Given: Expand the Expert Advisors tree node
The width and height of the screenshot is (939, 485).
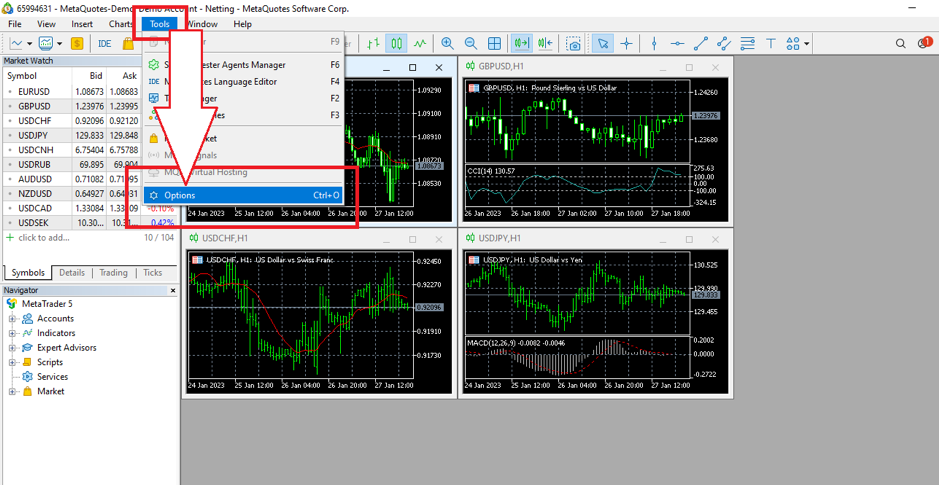Looking at the screenshot, I should [13, 348].
